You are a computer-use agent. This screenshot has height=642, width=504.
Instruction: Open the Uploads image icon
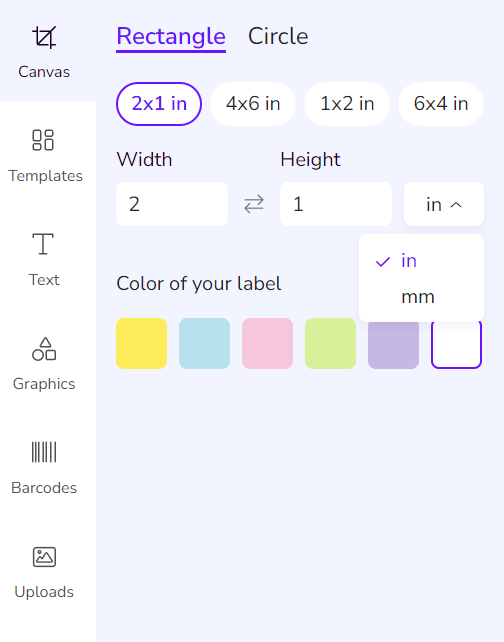tap(44, 557)
